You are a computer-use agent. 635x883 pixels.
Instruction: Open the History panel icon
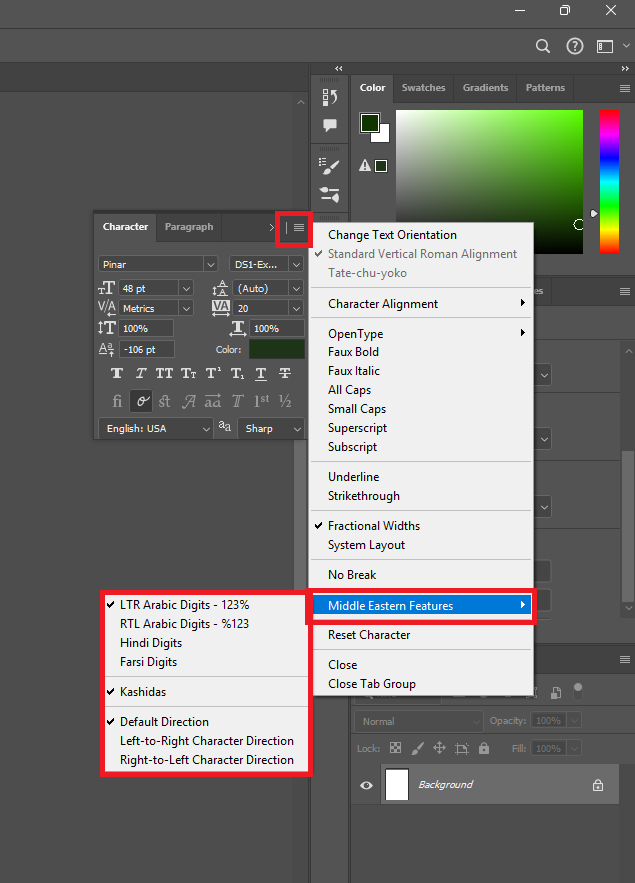click(329, 96)
